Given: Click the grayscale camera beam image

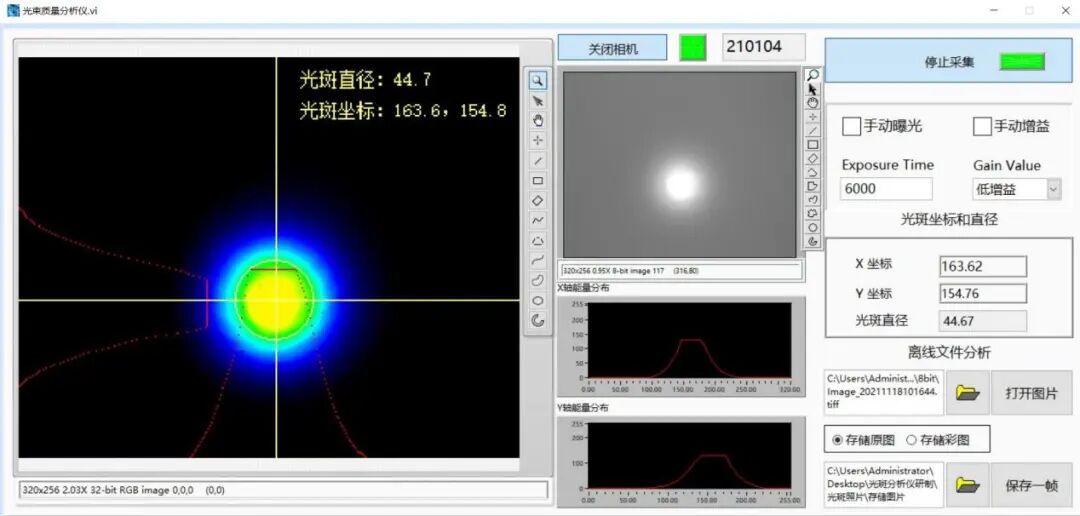Looking at the screenshot, I should coord(679,165).
